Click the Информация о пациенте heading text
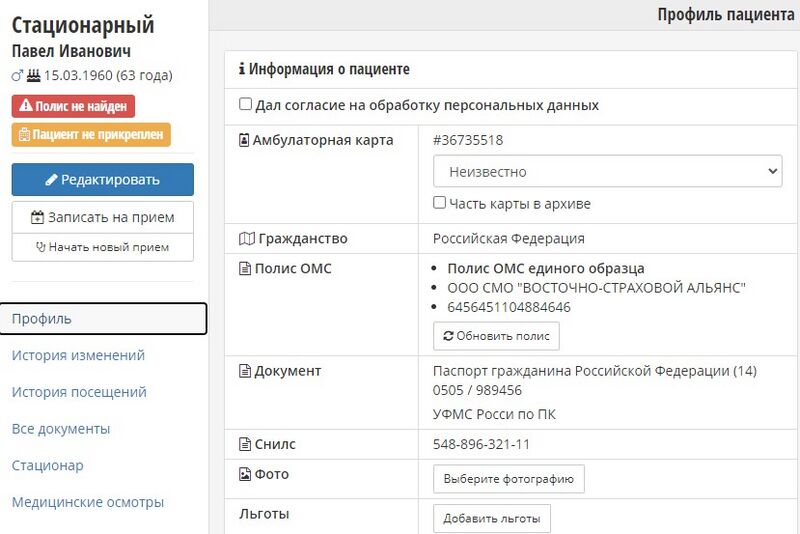Image resolution: width=800 pixels, height=534 pixels. 329,69
